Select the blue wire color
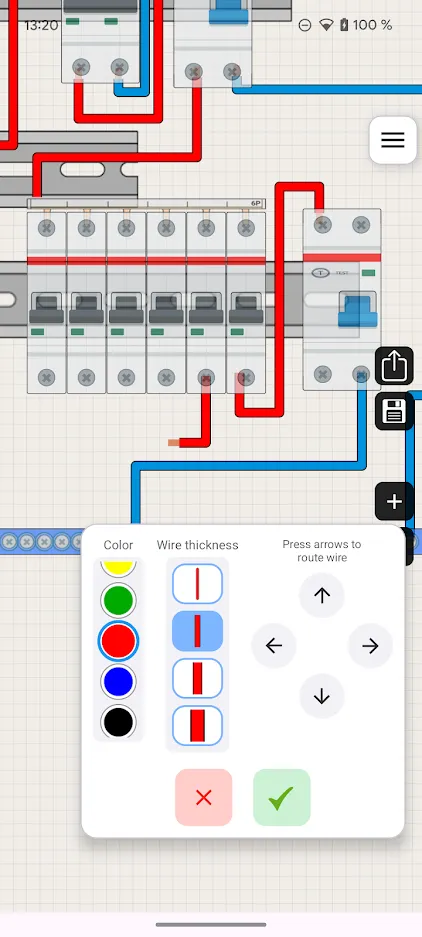Viewport: 422px width, 937px height. (118, 681)
